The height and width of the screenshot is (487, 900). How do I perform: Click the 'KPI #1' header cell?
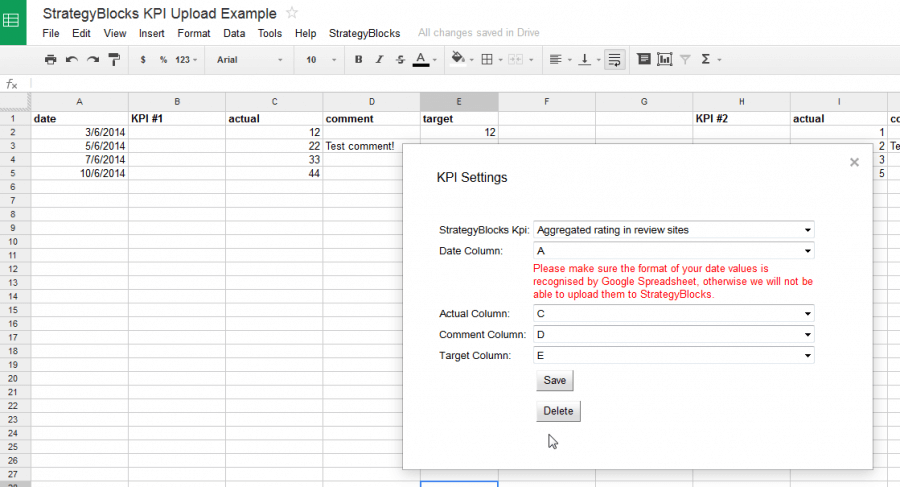coord(177,118)
